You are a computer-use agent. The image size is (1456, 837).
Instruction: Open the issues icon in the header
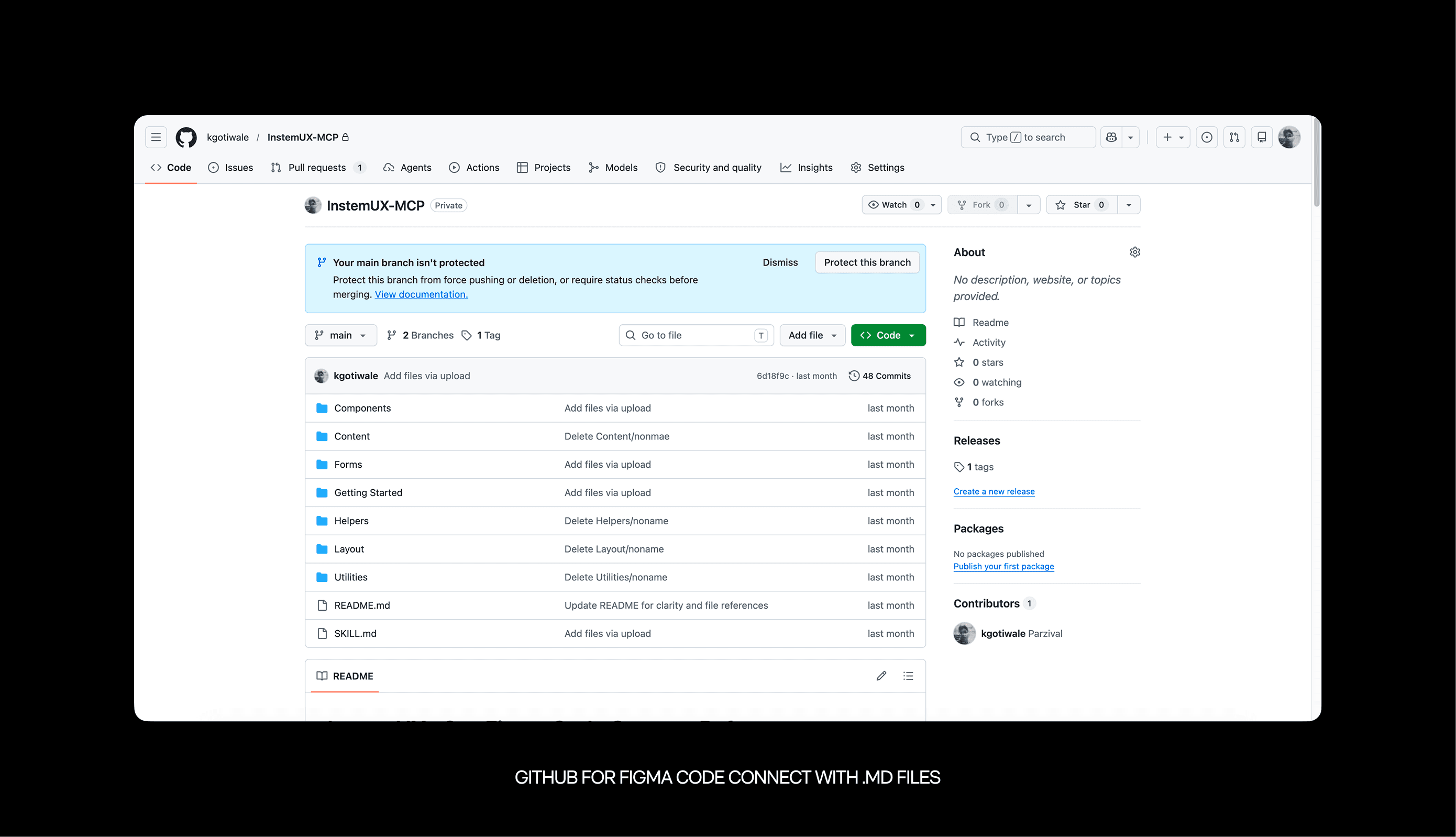tap(1207, 137)
